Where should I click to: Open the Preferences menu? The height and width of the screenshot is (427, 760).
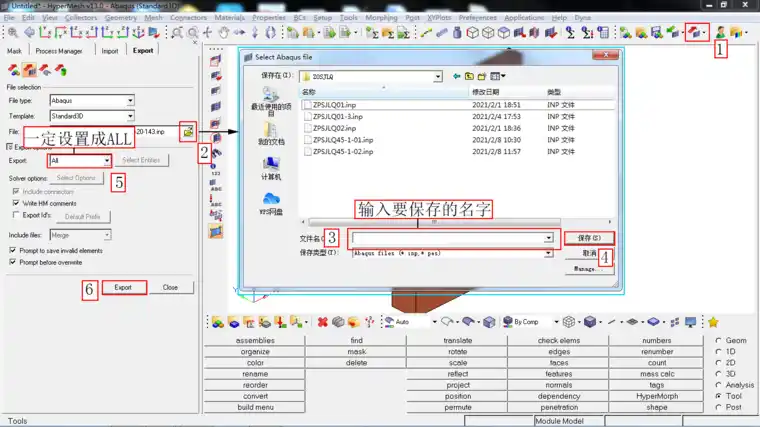coord(477,17)
